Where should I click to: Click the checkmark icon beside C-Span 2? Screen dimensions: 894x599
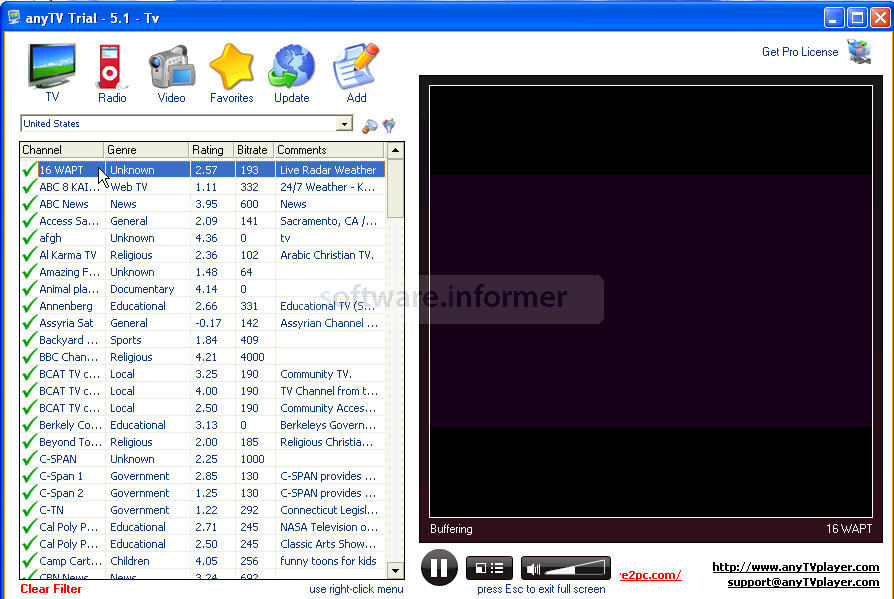click(x=30, y=493)
